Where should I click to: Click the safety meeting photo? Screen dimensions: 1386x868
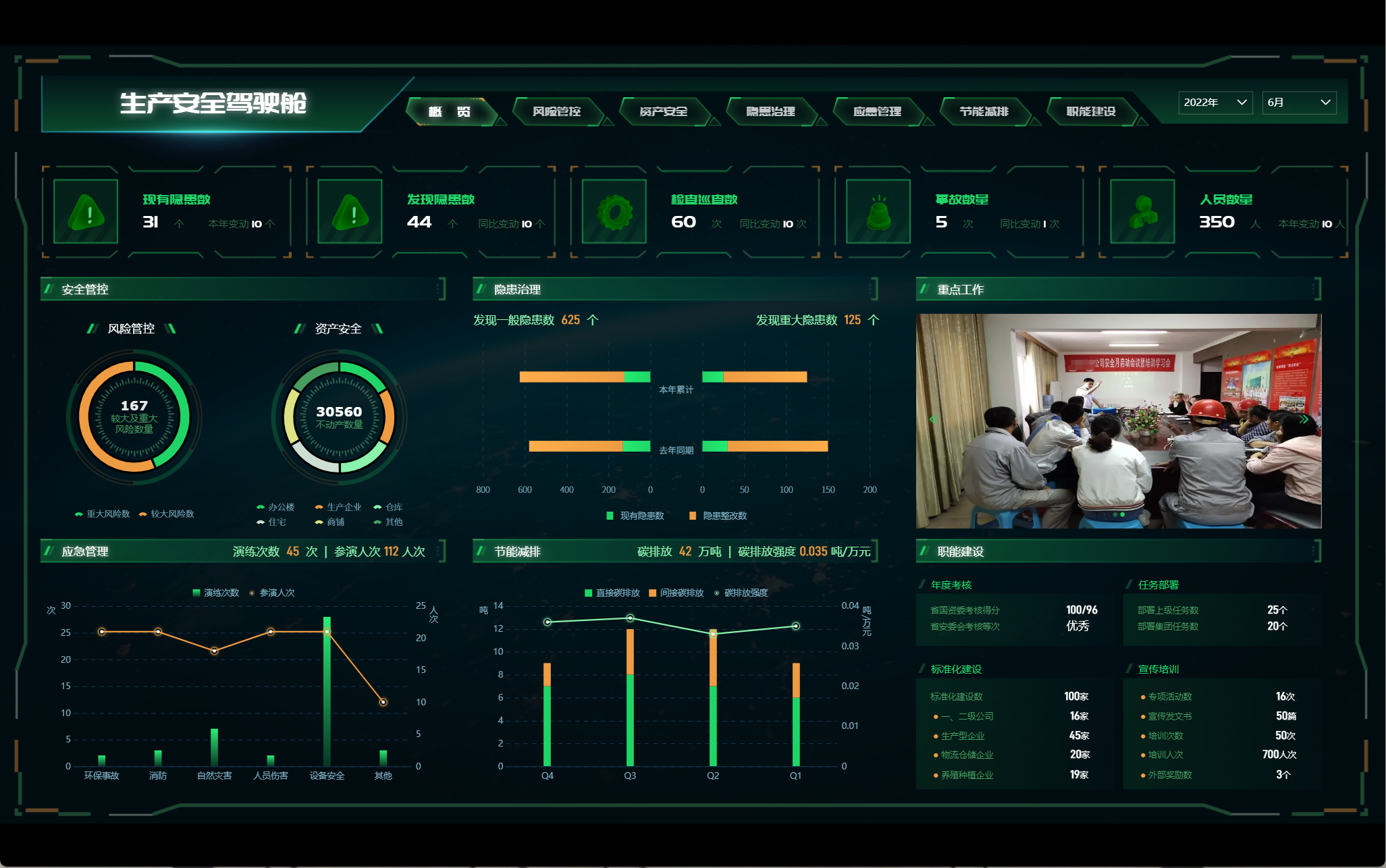tap(1118, 420)
